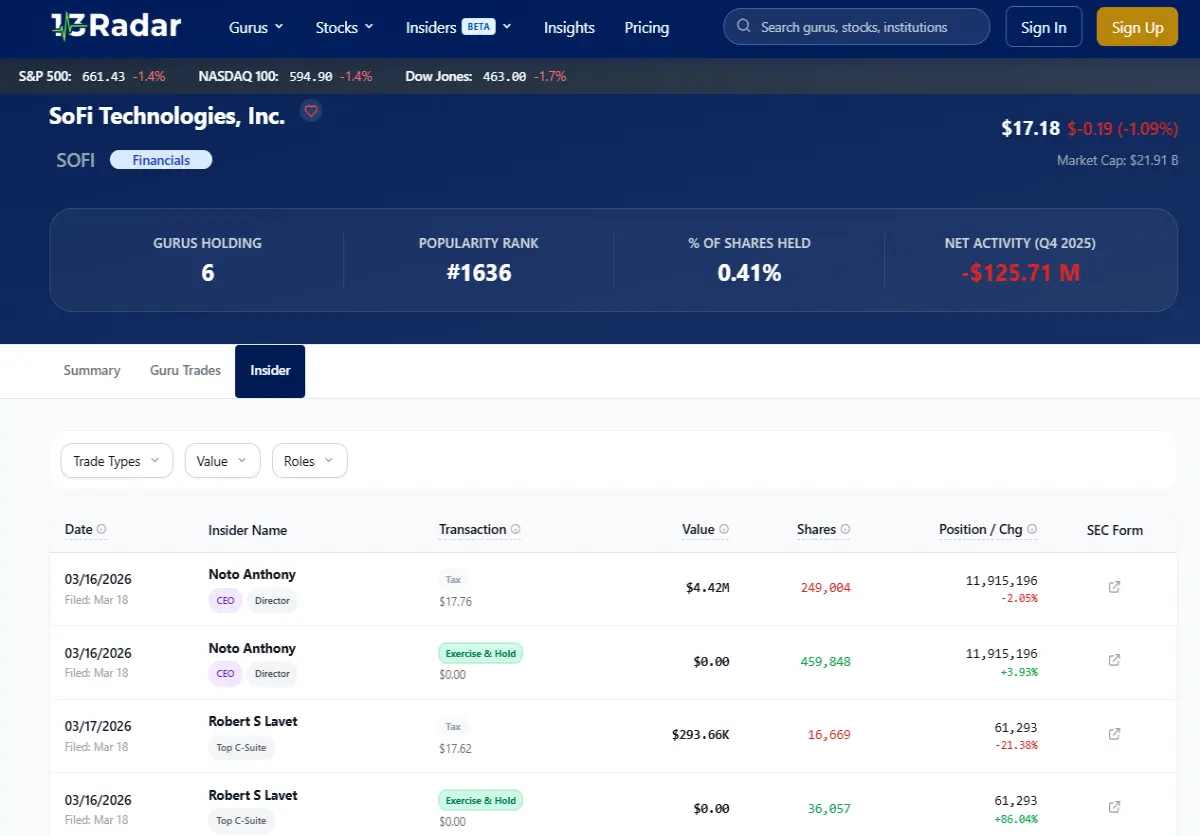Click the Tax badge priced $17.76
The image size is (1200, 836).
[x=453, y=580]
